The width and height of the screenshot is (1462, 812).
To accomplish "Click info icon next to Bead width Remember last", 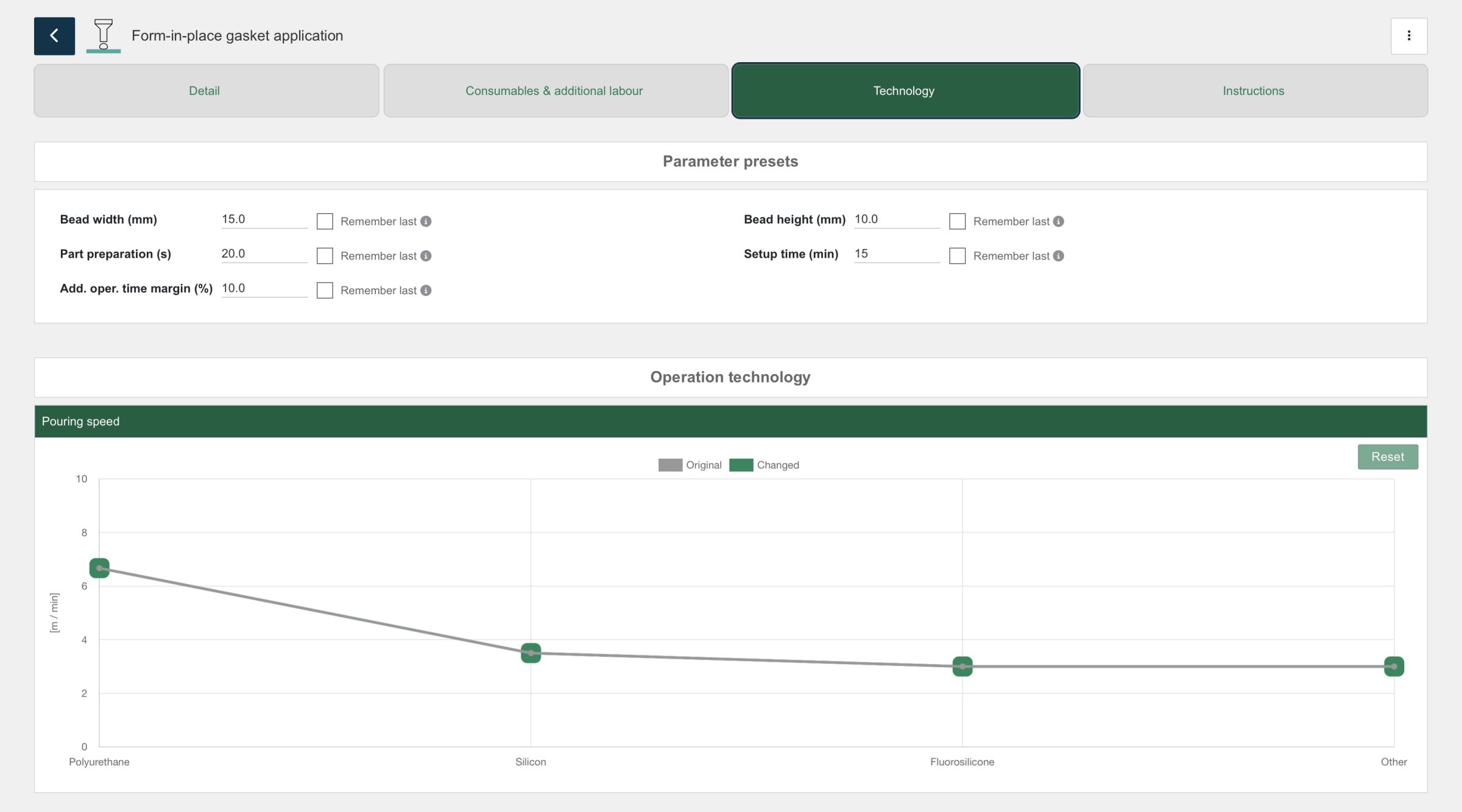I will pos(426,222).
